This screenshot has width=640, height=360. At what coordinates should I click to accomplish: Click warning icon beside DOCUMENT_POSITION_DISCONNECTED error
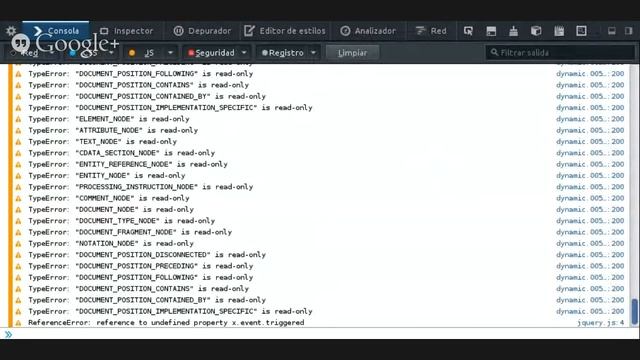(x=18, y=255)
